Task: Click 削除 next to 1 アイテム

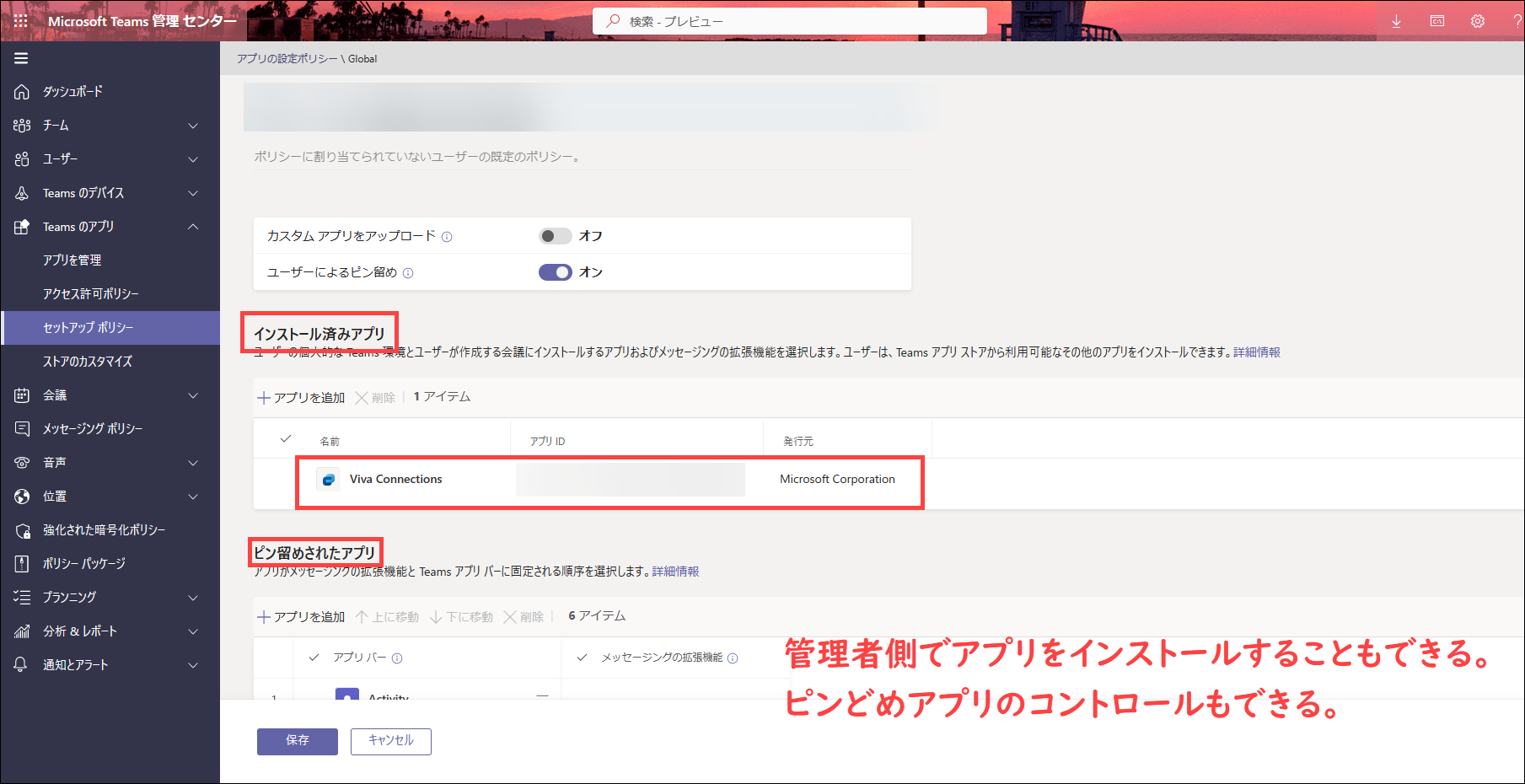Action: point(375,397)
